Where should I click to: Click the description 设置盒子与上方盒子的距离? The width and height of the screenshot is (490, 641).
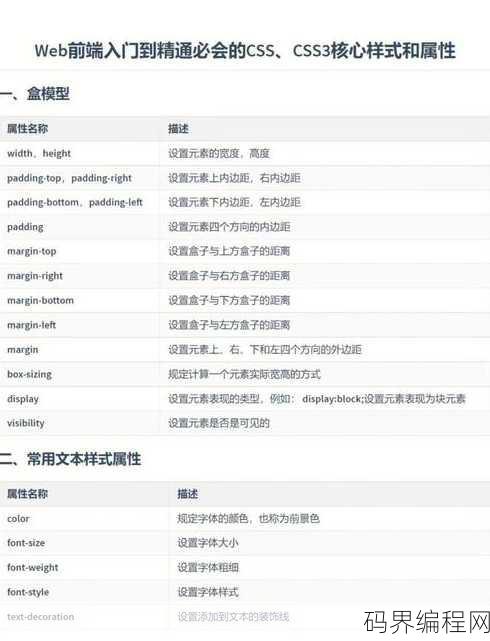click(229, 251)
